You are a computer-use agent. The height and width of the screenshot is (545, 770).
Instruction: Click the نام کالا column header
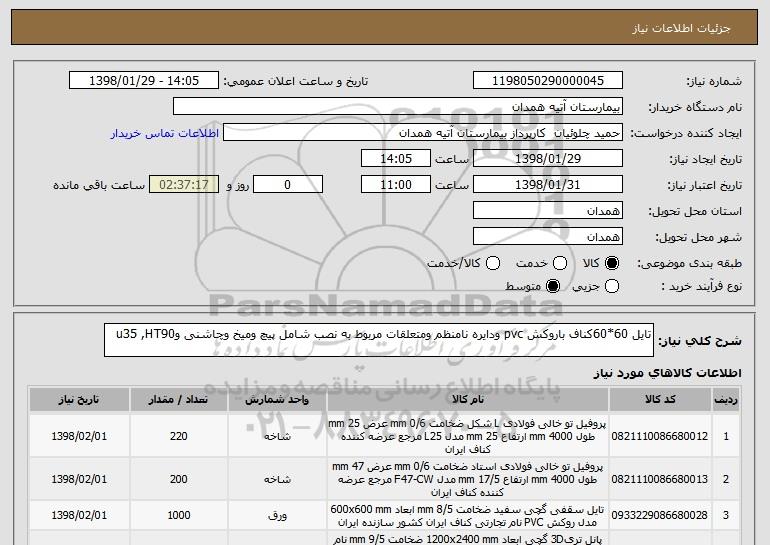pos(468,400)
